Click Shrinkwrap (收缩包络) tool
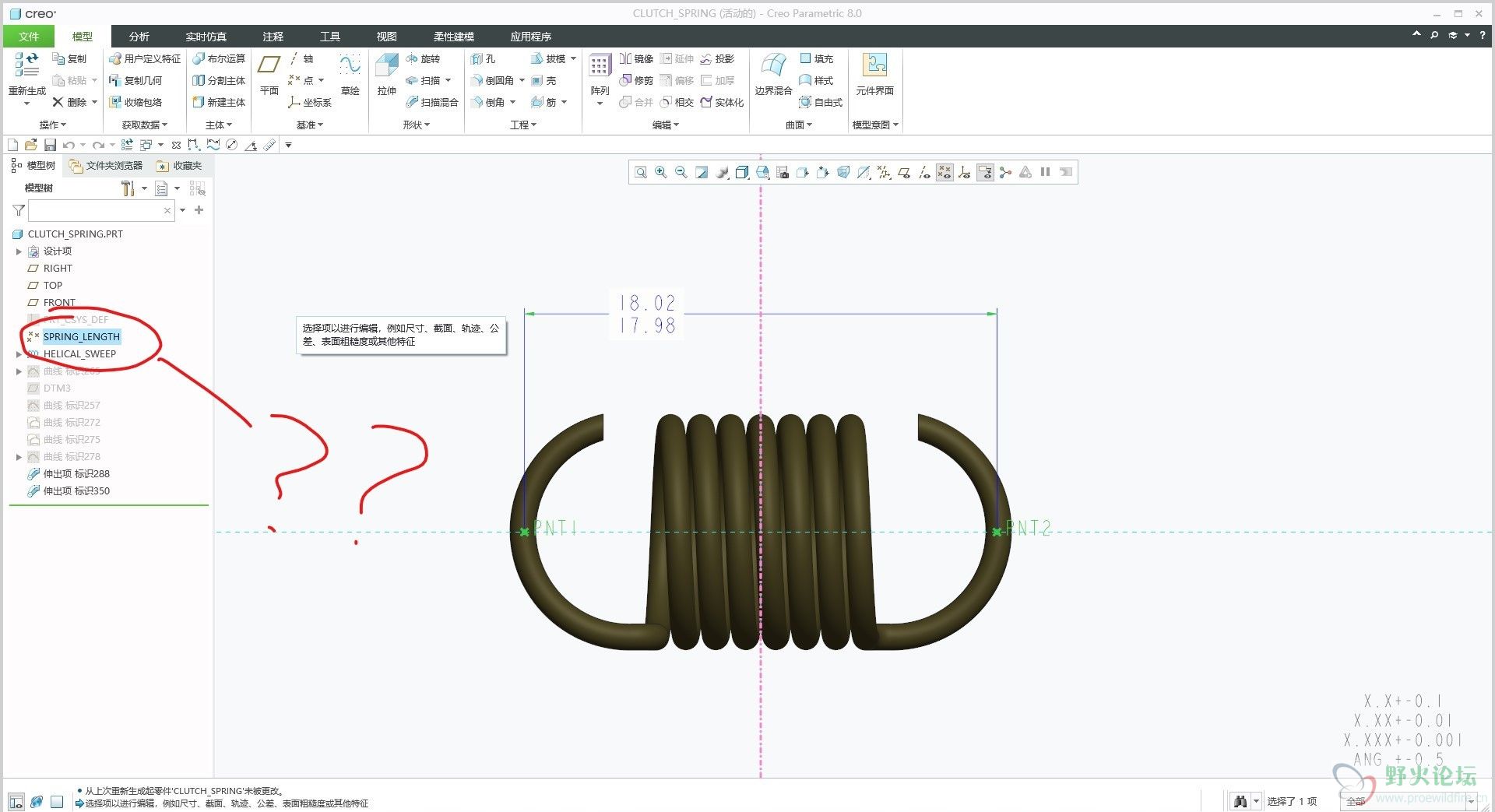This screenshot has height=812, width=1495. coord(135,102)
